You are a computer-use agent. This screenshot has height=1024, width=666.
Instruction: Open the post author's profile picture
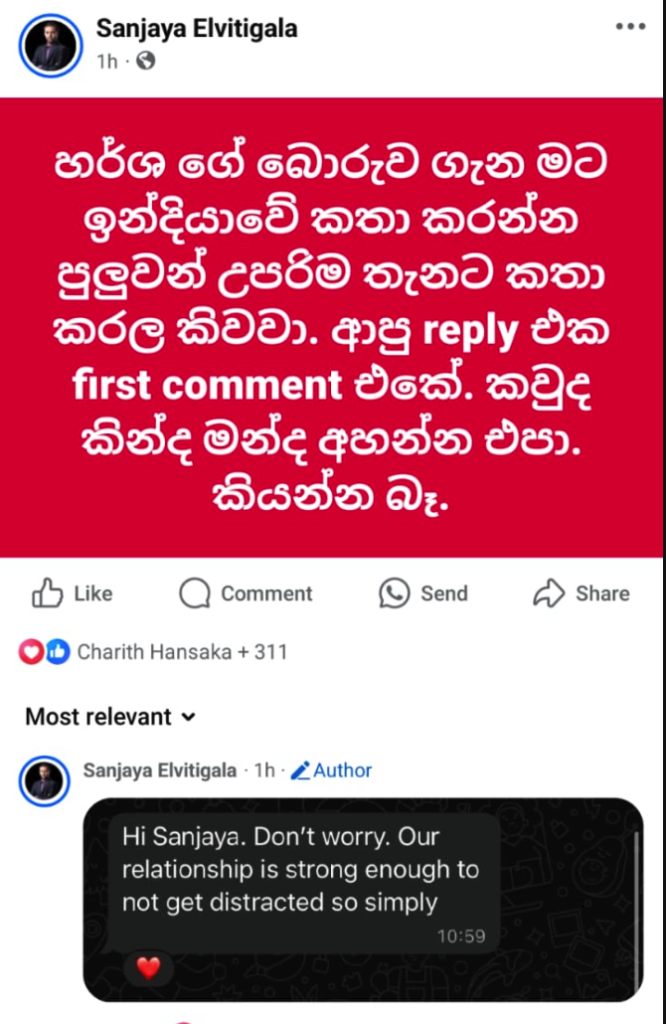(x=50, y=45)
